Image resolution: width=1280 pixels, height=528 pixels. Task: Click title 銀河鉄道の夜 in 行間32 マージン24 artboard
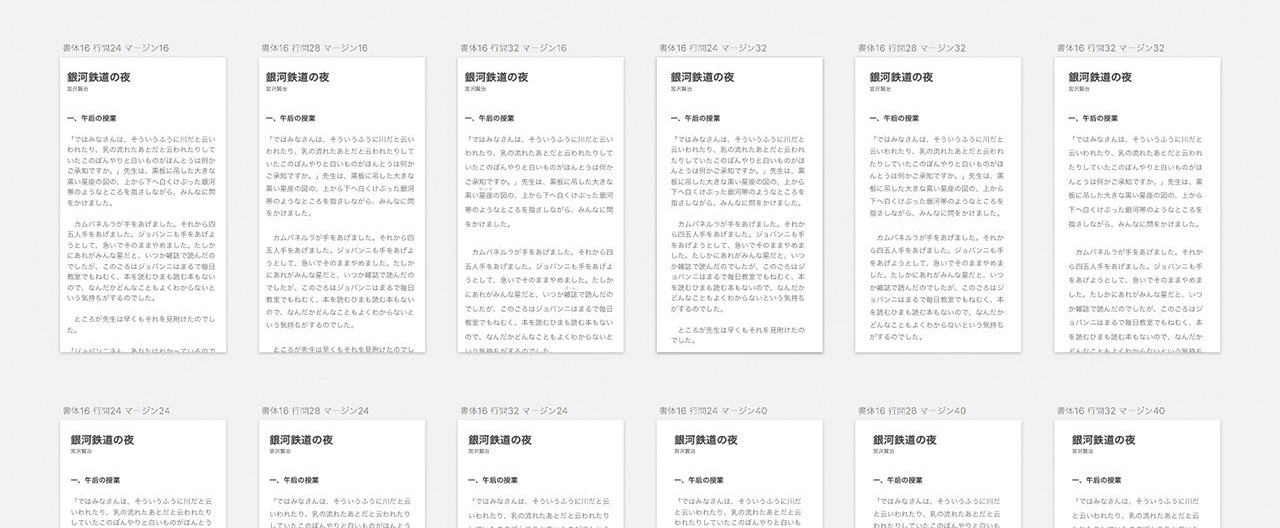pyautogui.click(x=500, y=440)
